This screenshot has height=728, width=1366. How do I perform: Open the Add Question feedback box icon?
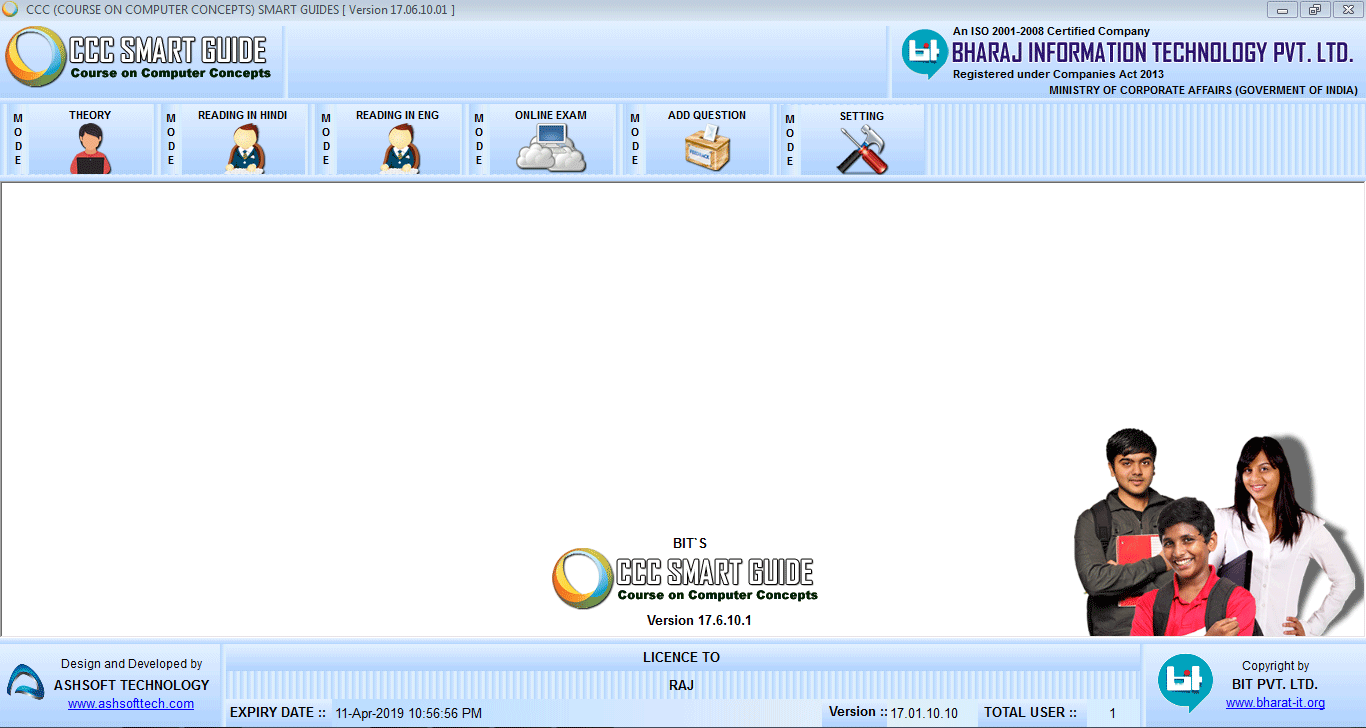(707, 148)
